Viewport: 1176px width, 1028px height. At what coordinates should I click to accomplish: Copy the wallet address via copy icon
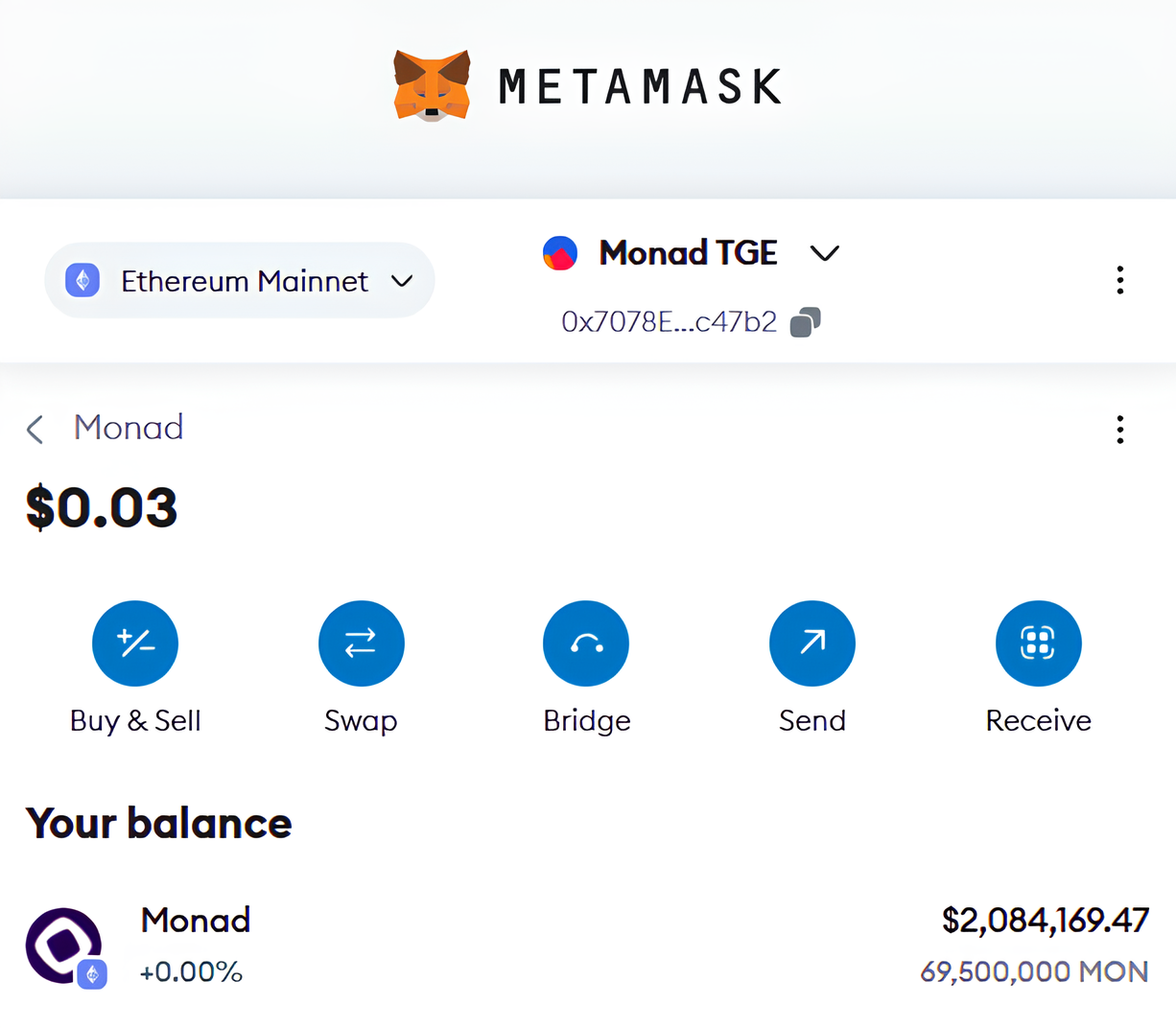[806, 322]
